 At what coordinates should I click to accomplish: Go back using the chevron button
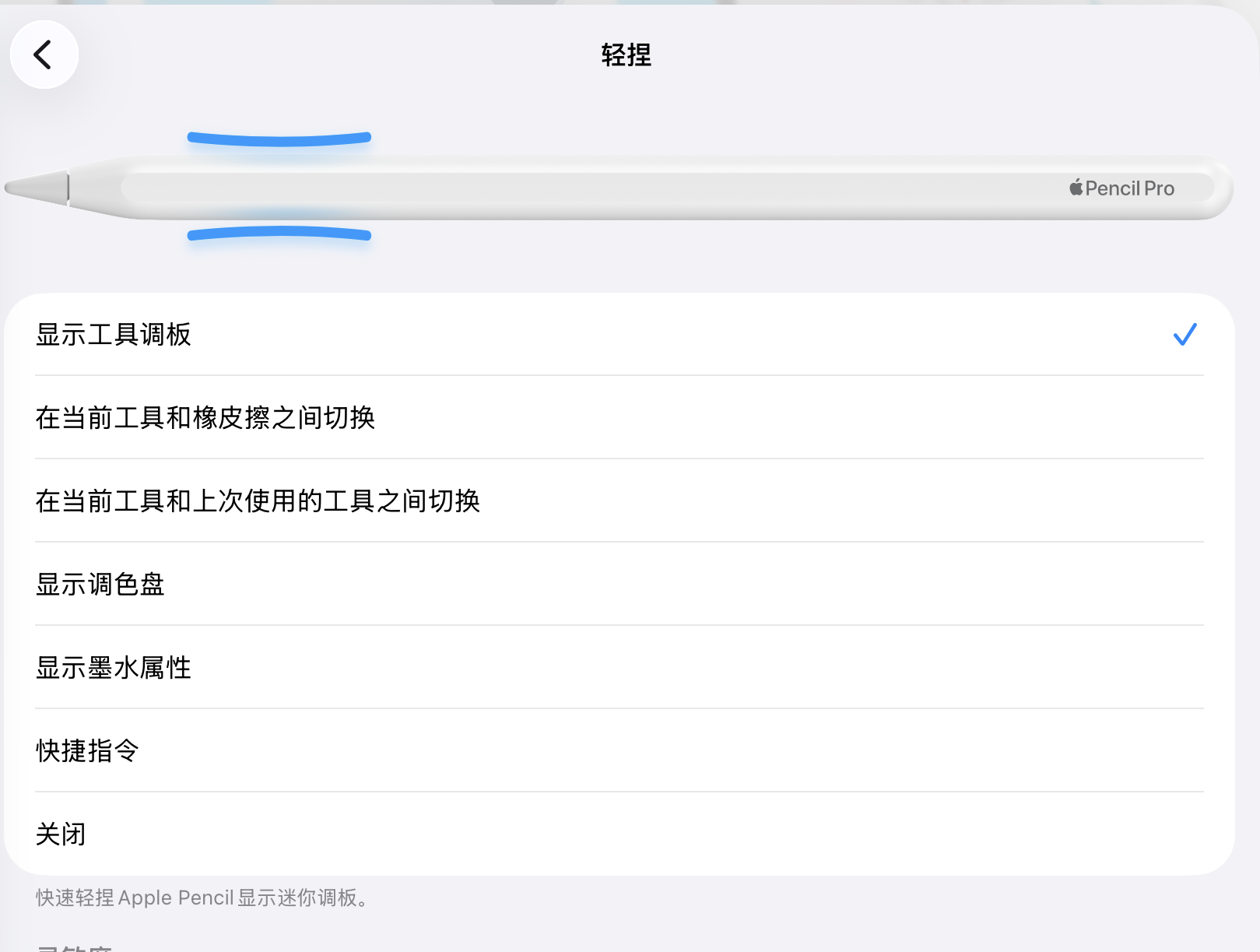point(44,54)
